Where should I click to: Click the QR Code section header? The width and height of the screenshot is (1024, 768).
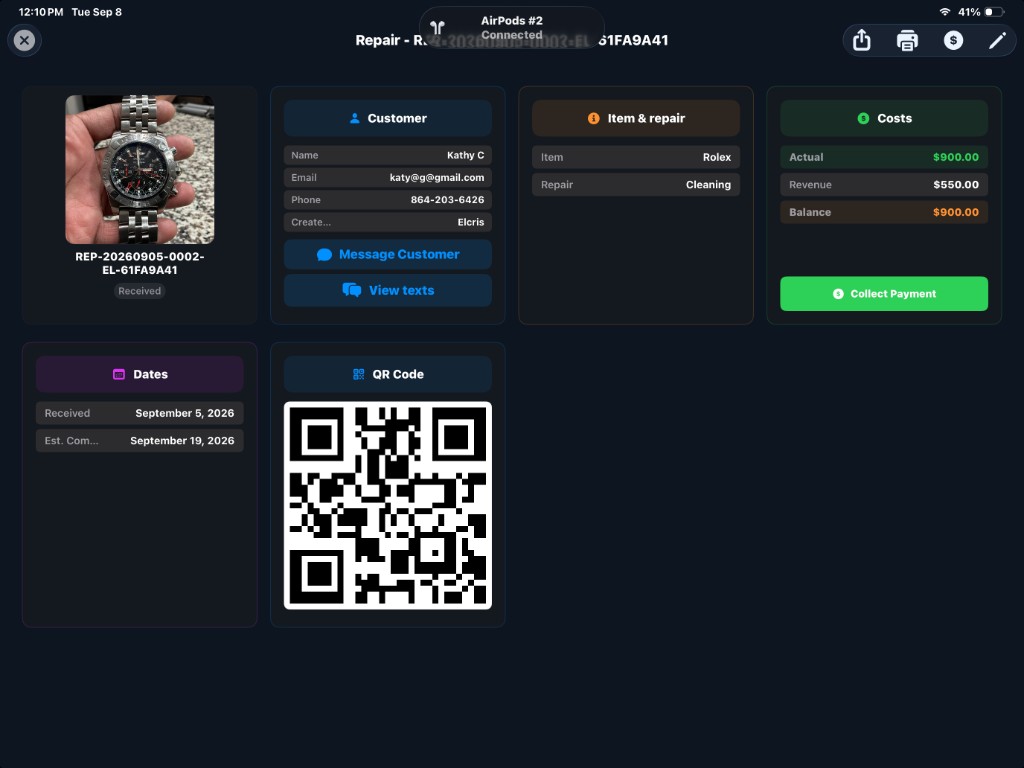(388, 374)
